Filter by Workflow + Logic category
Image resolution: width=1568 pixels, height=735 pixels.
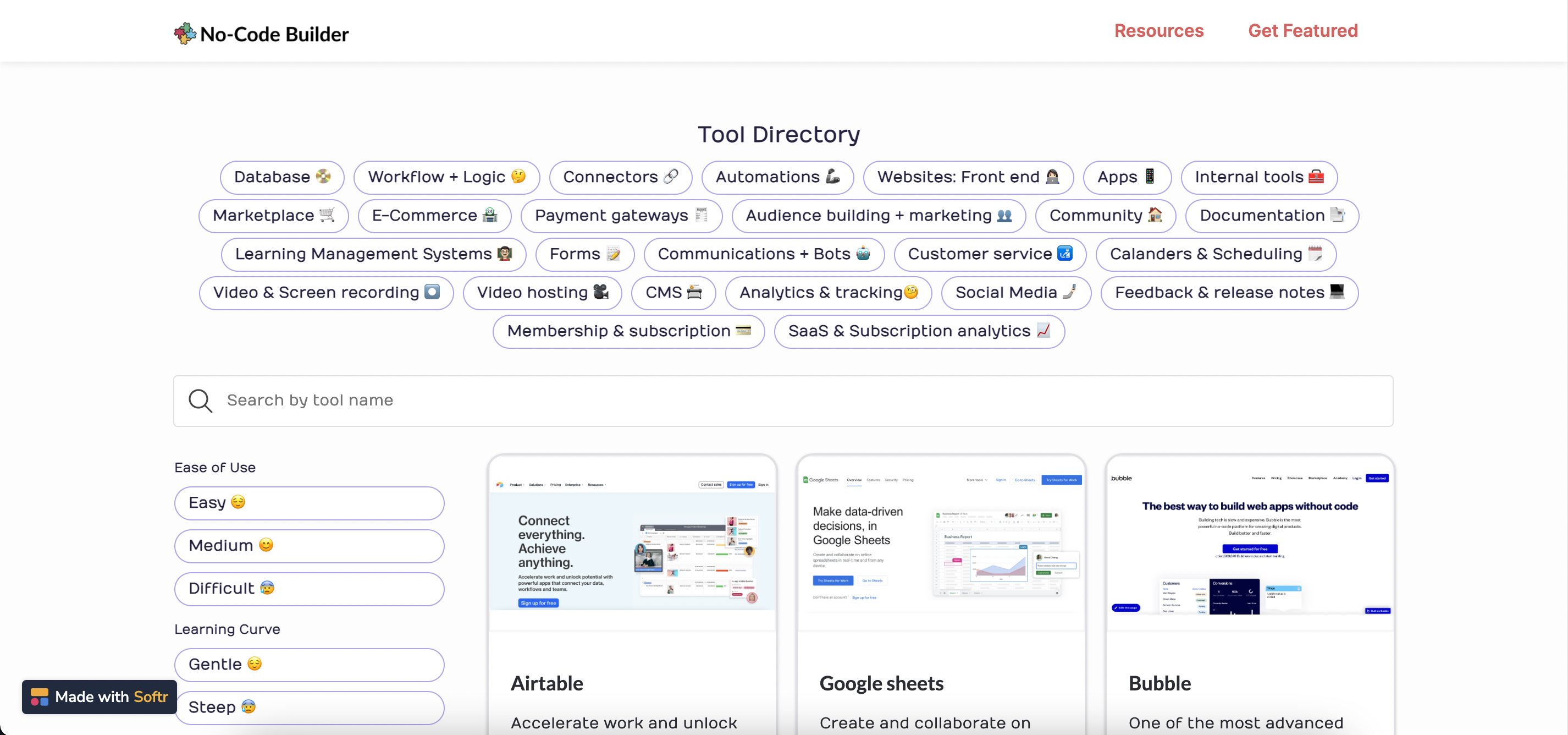(446, 177)
